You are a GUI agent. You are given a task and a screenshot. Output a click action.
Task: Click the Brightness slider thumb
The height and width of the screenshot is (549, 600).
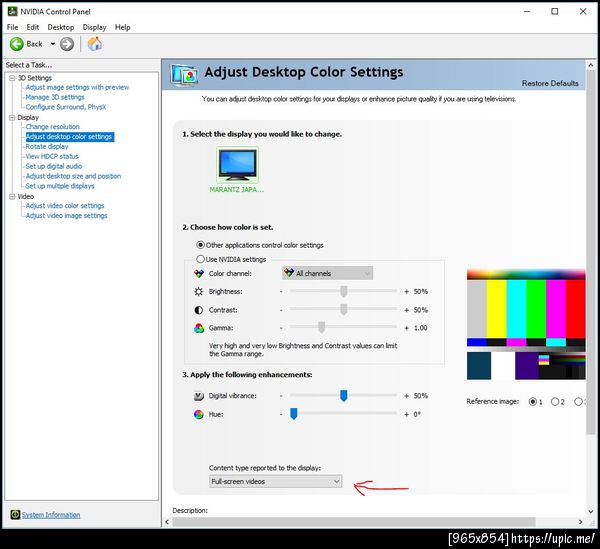[344, 291]
